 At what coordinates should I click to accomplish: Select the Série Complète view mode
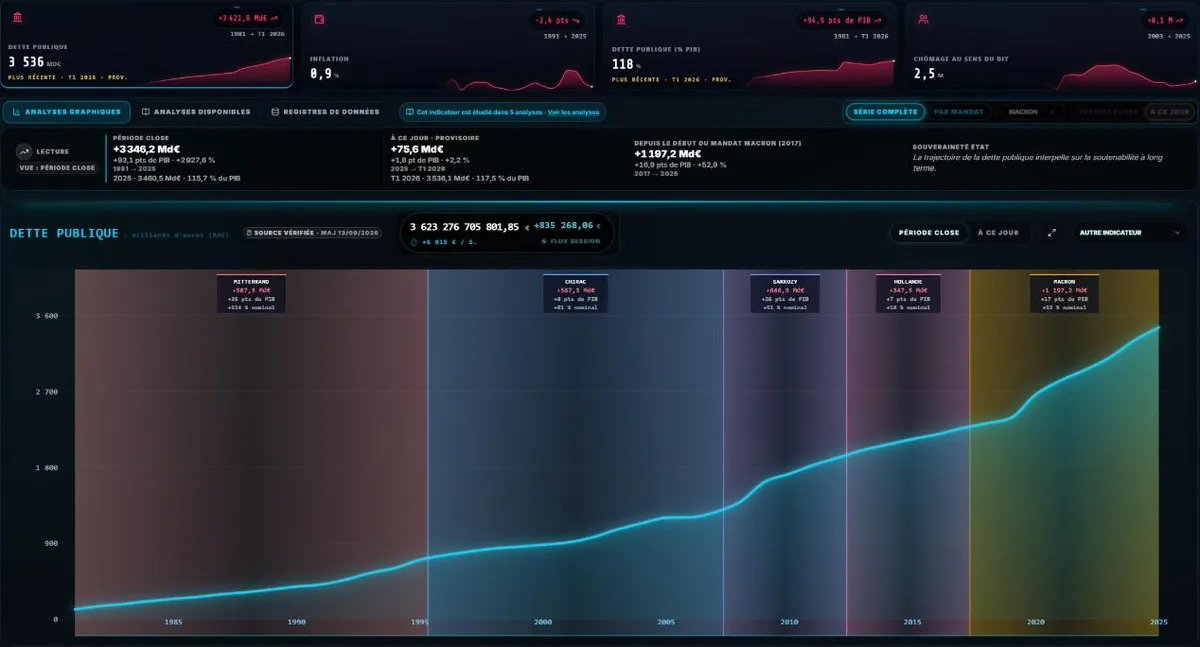pos(885,112)
